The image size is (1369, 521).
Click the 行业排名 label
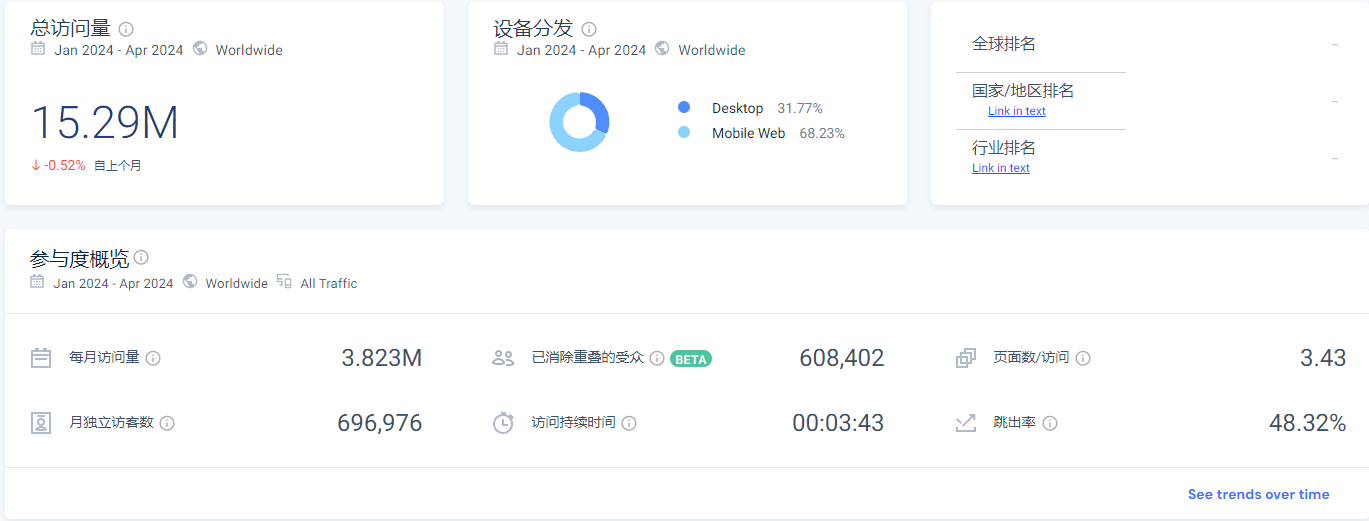(1004, 148)
